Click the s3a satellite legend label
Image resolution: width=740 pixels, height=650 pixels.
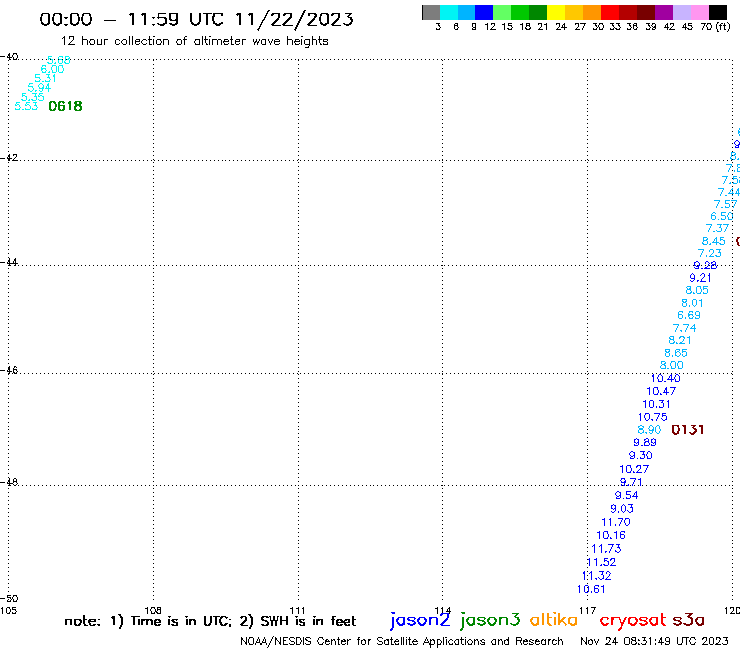[688, 620]
